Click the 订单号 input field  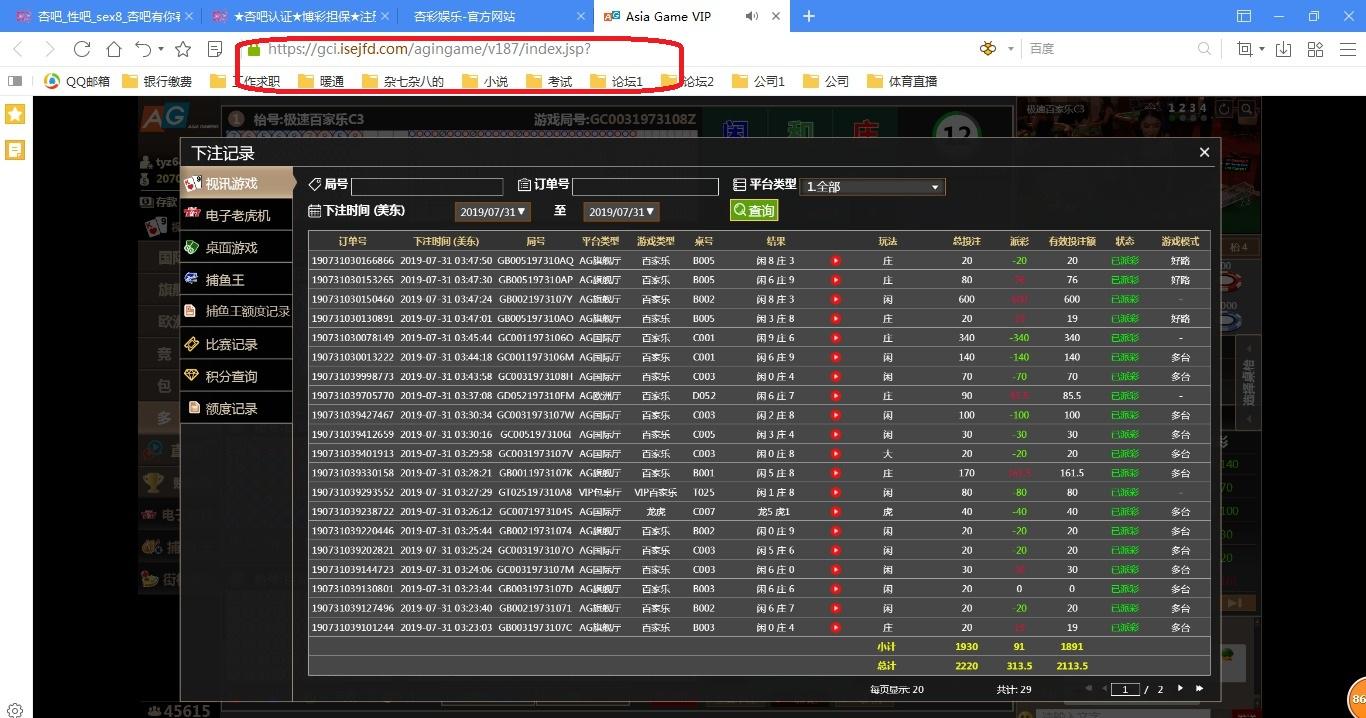(x=645, y=186)
